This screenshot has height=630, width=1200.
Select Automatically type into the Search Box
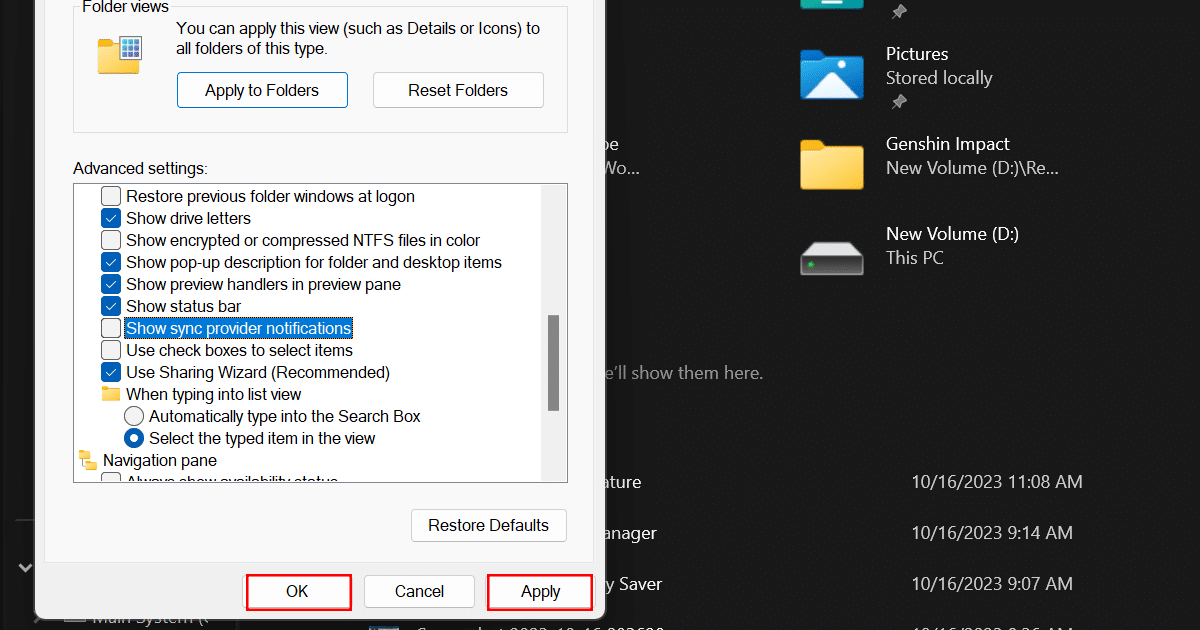pyautogui.click(x=134, y=416)
